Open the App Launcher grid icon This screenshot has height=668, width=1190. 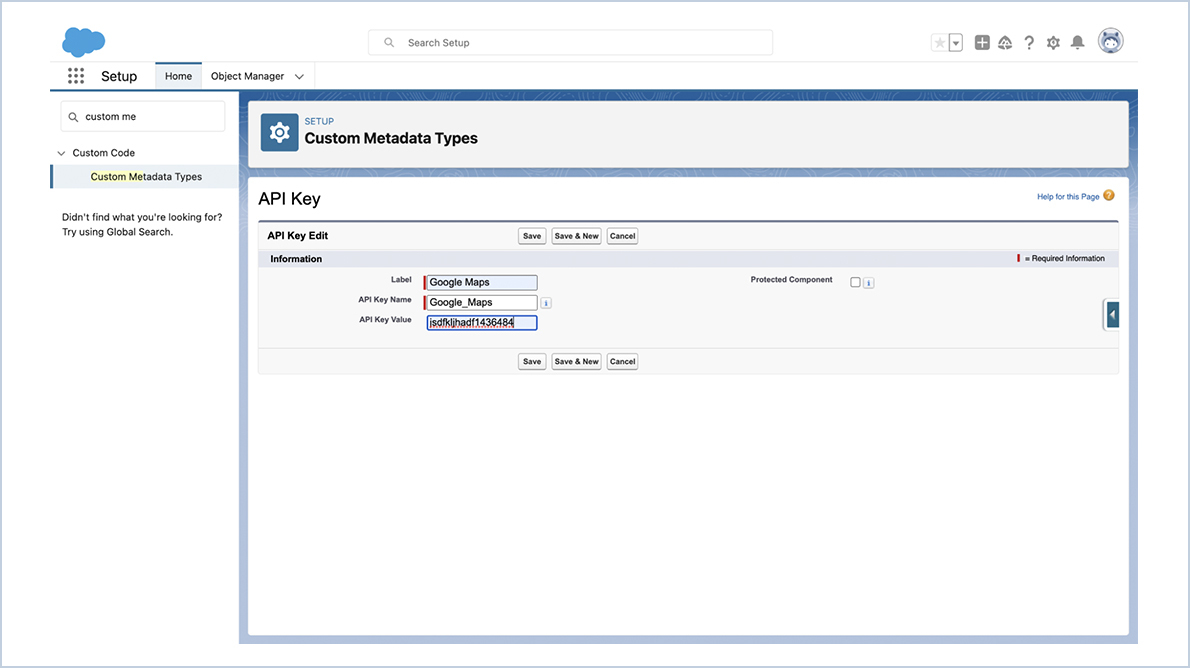tap(75, 75)
